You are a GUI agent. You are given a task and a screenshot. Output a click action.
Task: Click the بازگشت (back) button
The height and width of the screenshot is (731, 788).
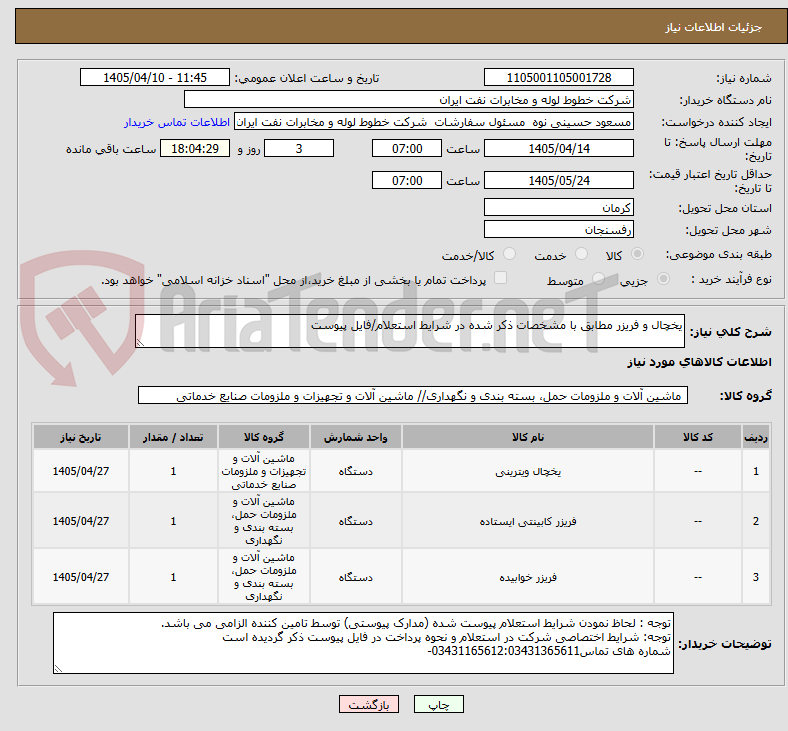coord(369,704)
